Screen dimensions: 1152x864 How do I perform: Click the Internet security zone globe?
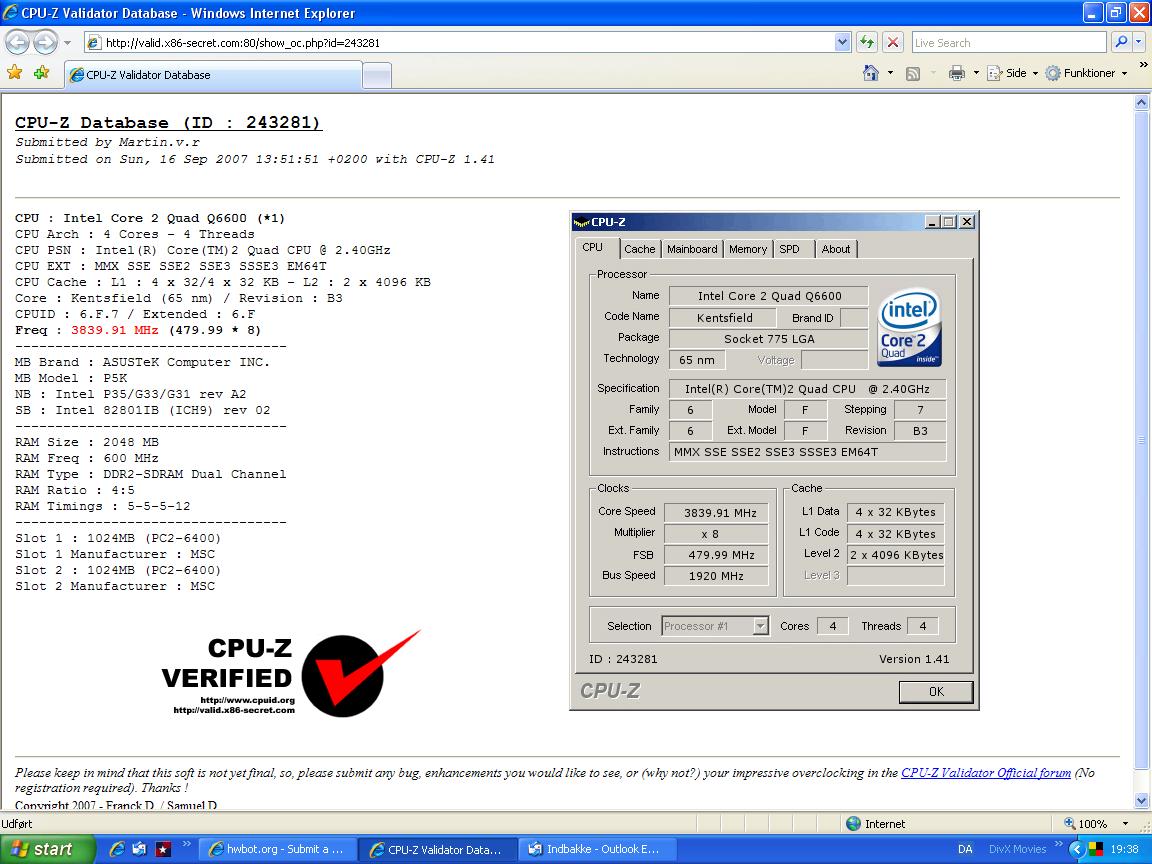(x=853, y=824)
